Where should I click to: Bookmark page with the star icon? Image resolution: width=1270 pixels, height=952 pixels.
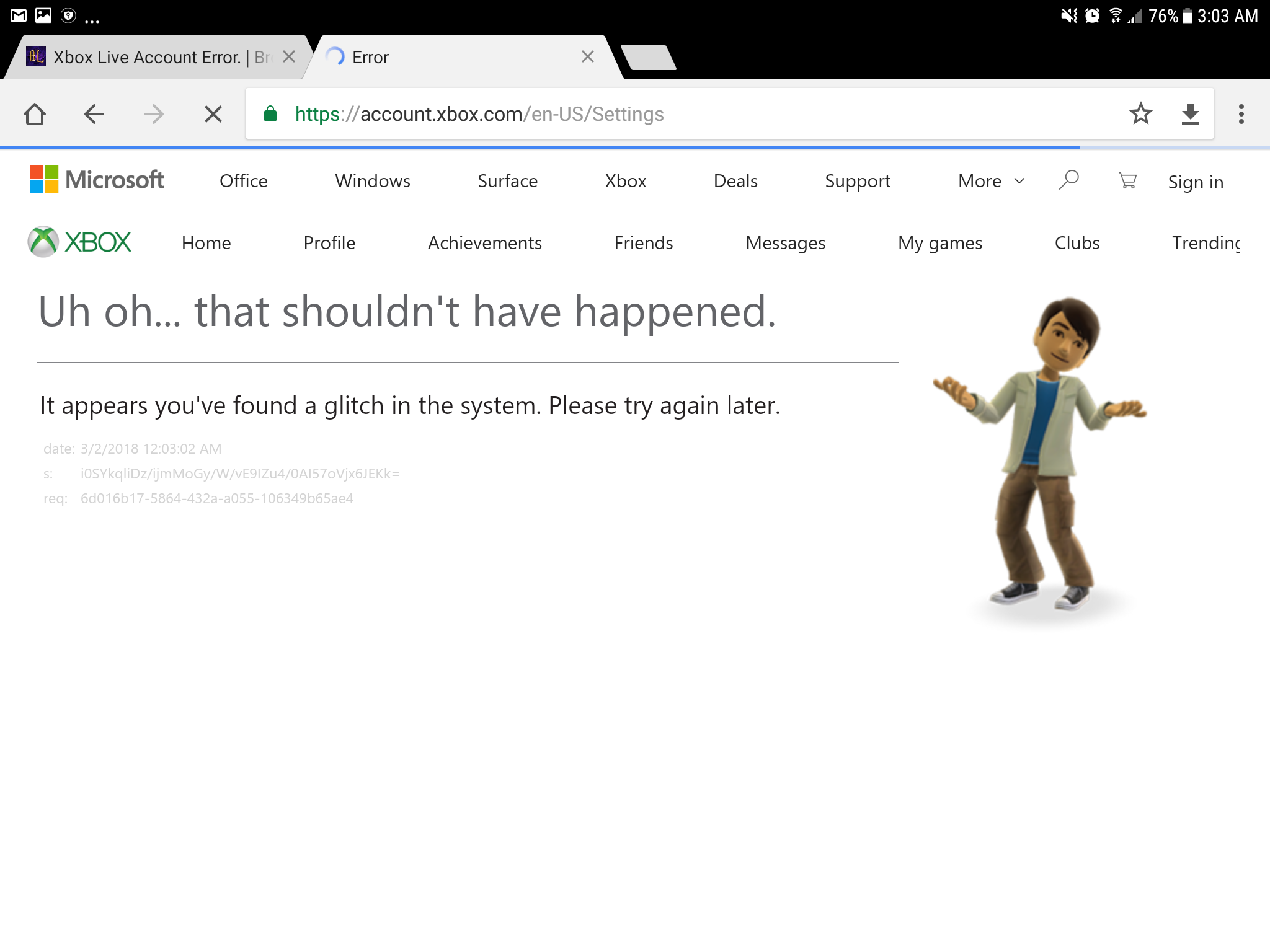tap(1140, 114)
